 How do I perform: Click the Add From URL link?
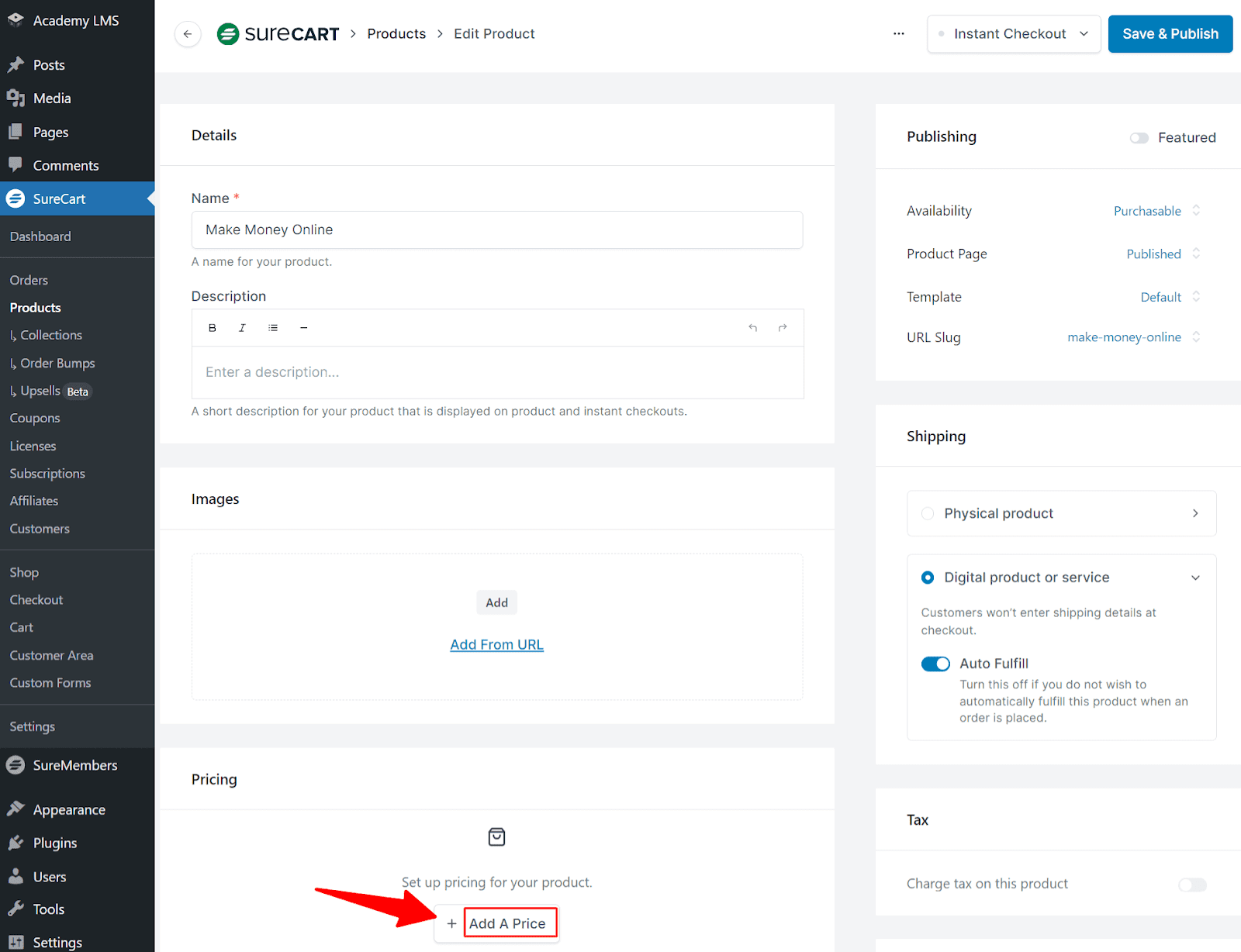tap(496, 645)
